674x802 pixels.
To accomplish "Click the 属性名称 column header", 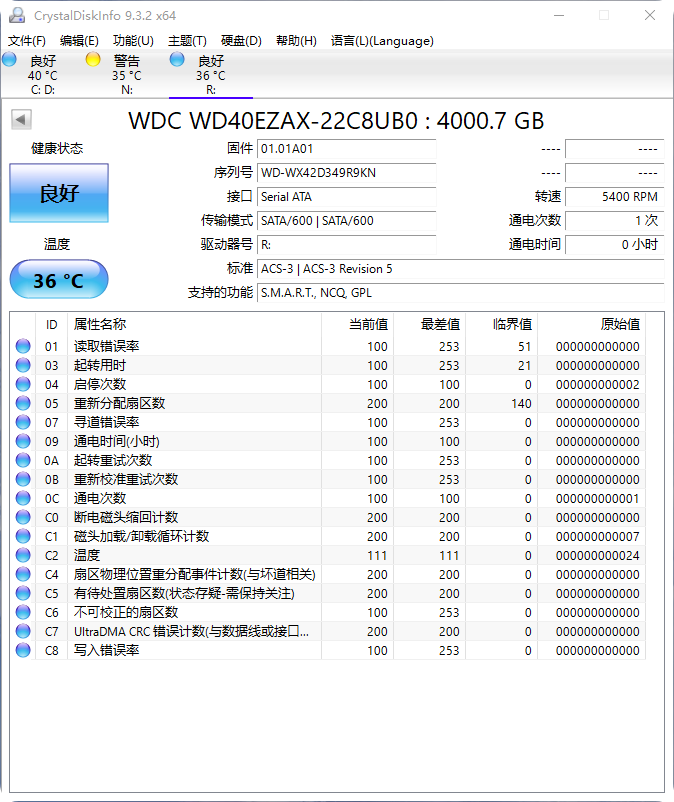I will pyautogui.click(x=194, y=324).
